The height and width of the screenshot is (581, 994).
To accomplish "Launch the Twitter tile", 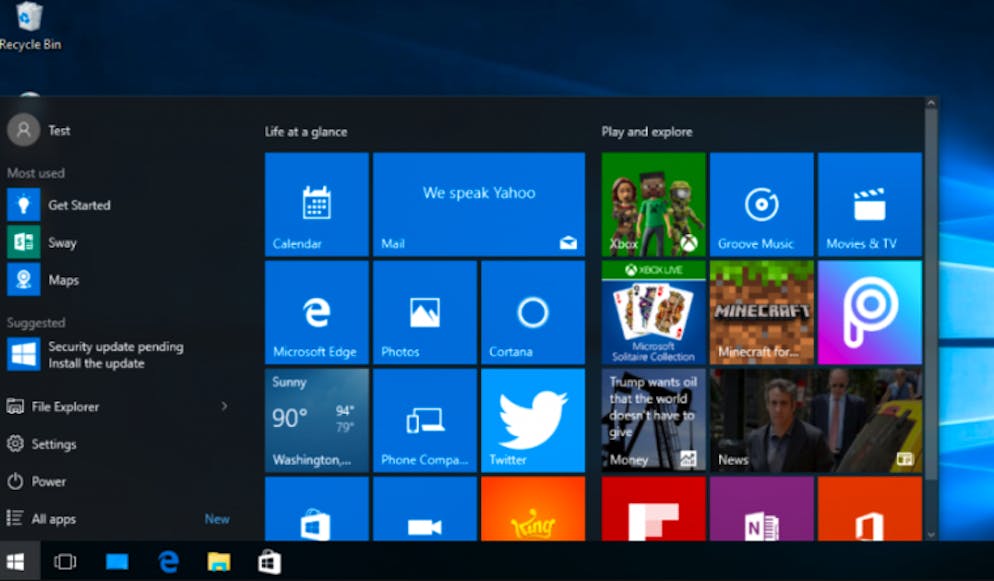I will pyautogui.click(x=532, y=421).
